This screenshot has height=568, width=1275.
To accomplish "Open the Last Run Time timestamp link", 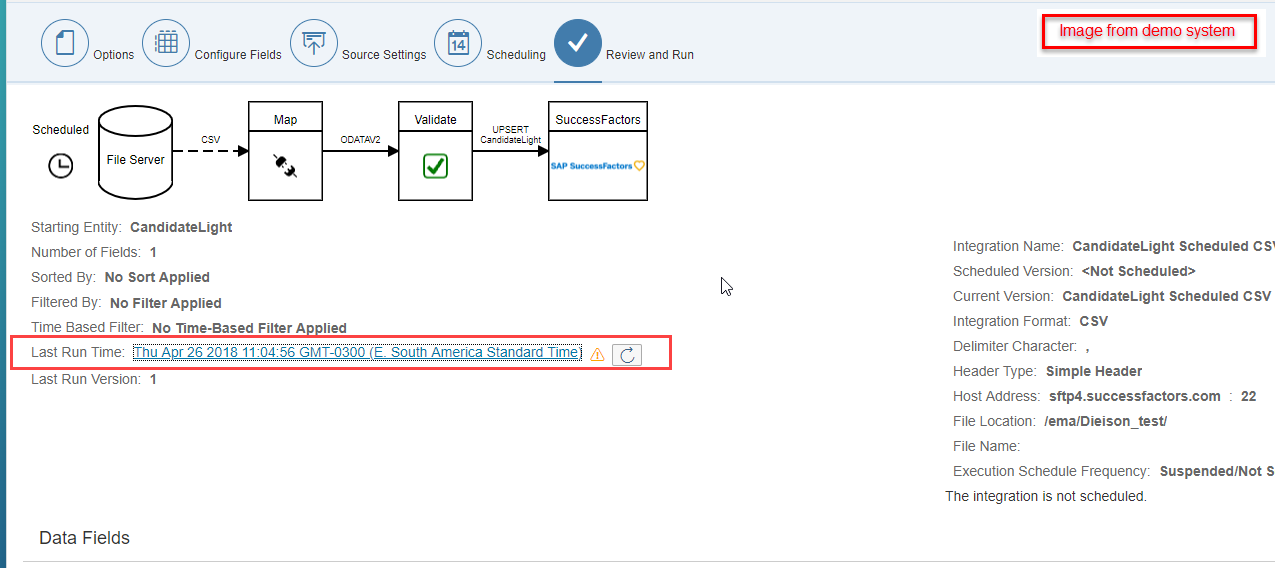I will point(357,353).
